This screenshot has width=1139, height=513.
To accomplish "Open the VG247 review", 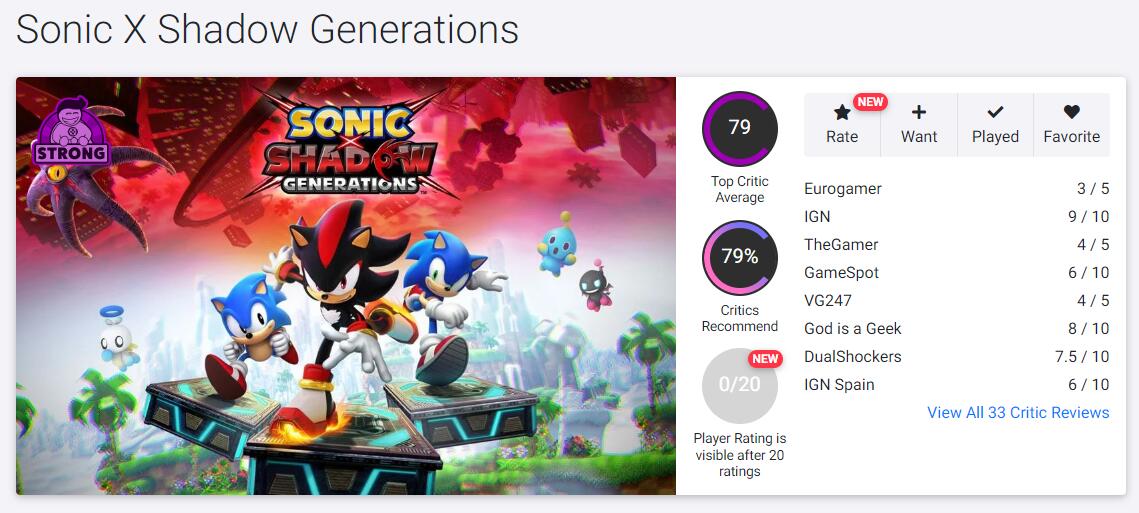I will [828, 301].
